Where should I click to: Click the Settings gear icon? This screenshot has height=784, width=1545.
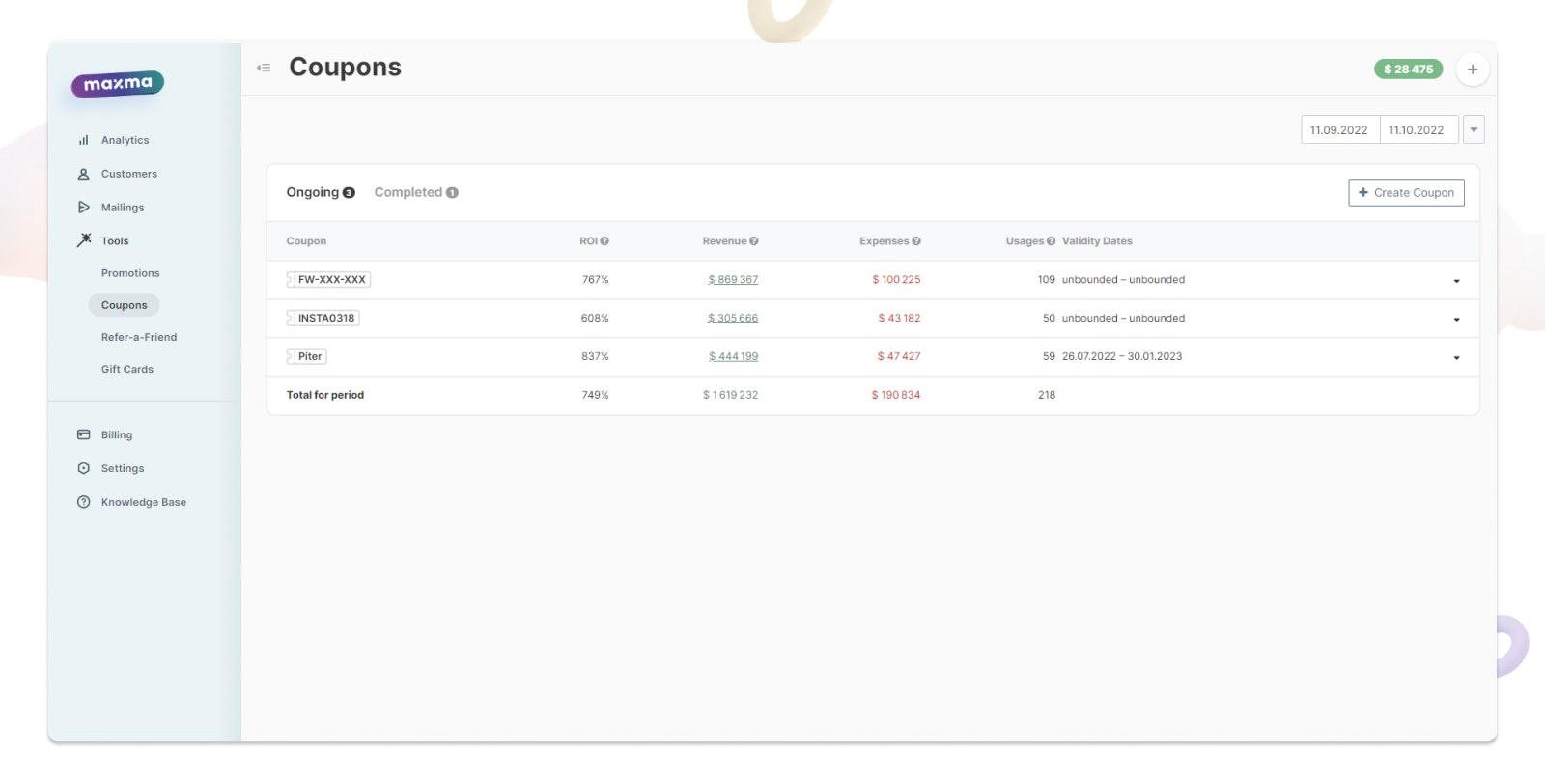83,468
